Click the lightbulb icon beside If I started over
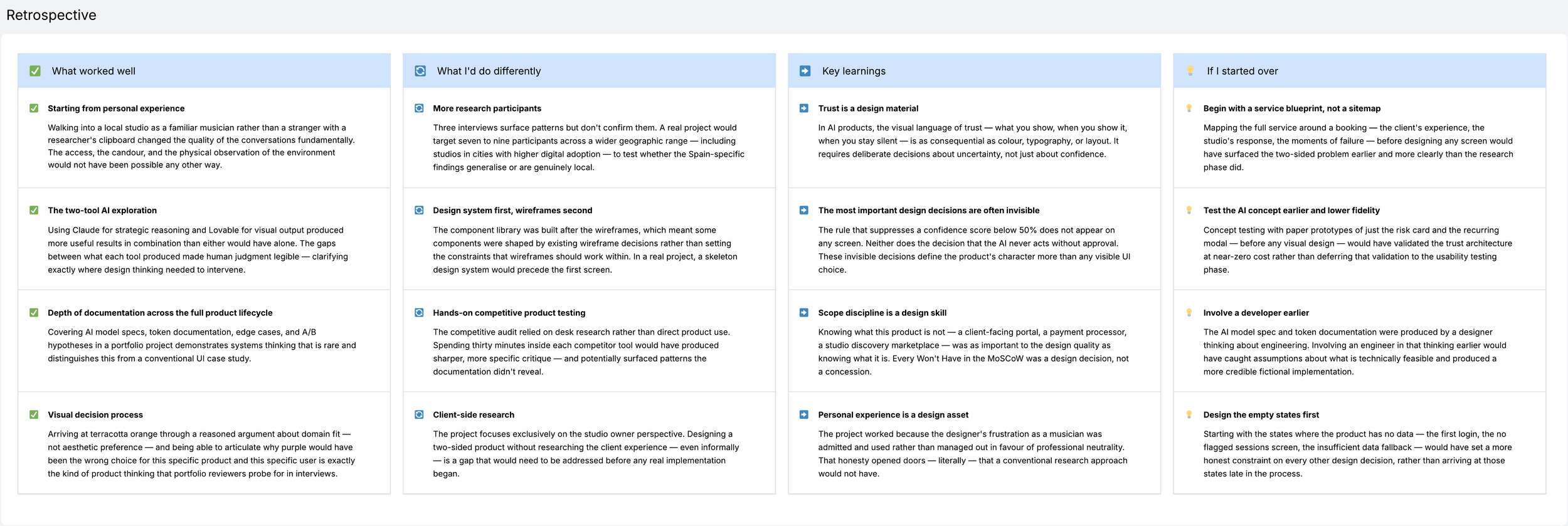The width and height of the screenshot is (1568, 526). pos(1190,71)
